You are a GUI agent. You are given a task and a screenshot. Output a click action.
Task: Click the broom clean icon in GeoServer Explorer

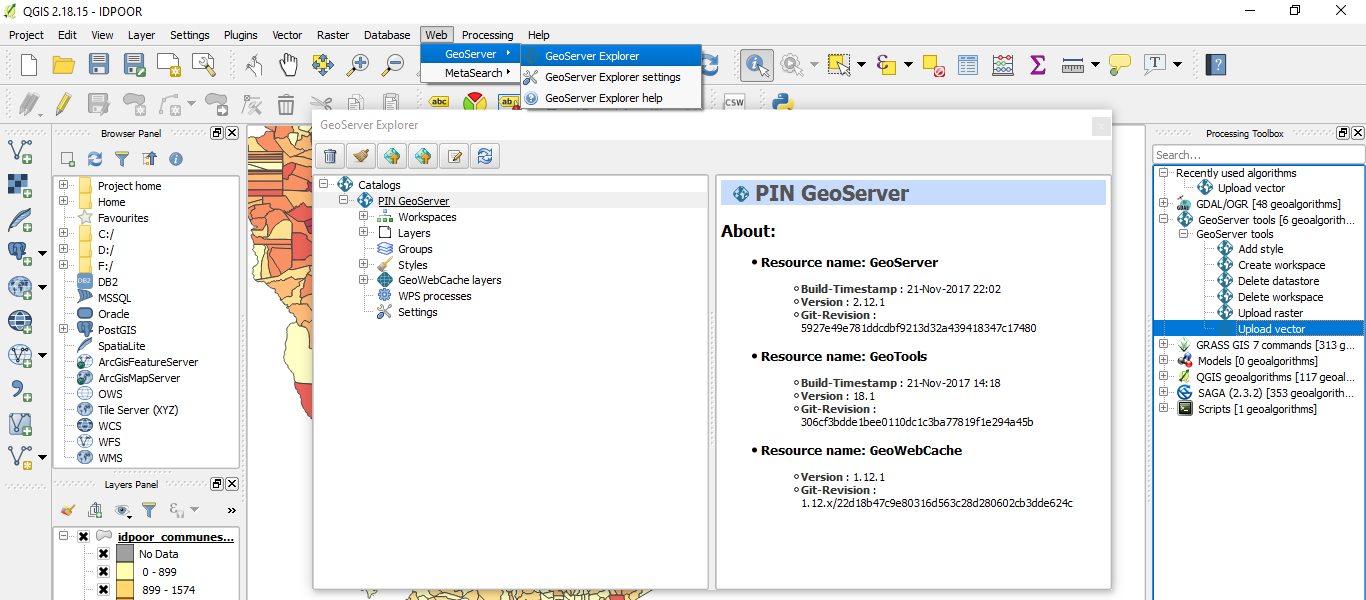coord(362,156)
